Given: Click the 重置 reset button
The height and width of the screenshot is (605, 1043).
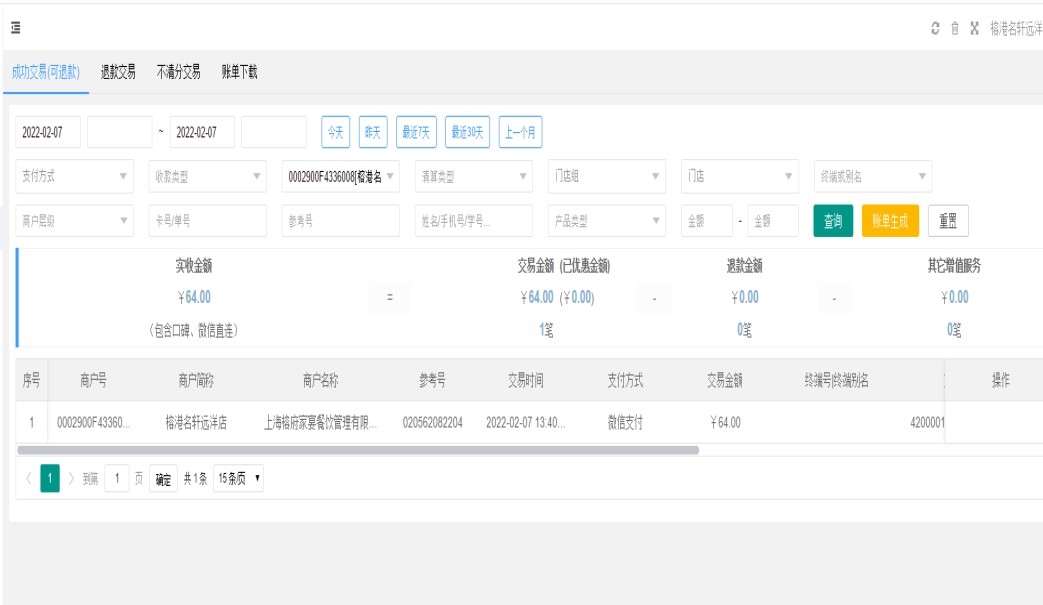Looking at the screenshot, I should (947, 221).
